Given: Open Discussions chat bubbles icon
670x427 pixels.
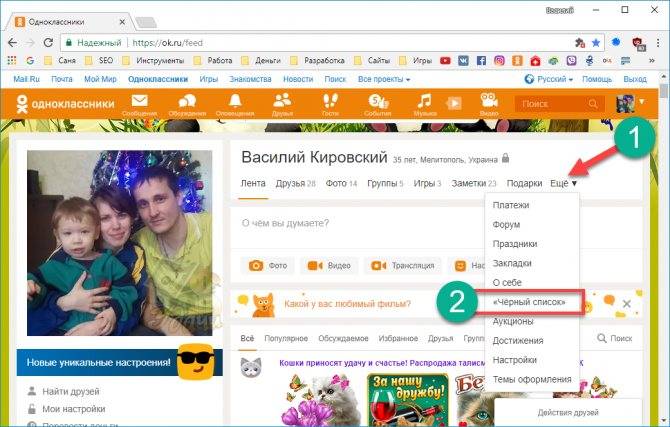Looking at the screenshot, I should 187,102.
